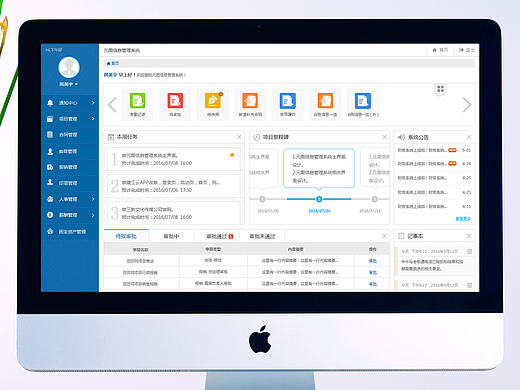Open the announcement dated 4-28
The height and width of the screenshot is (390, 520).
[434, 164]
